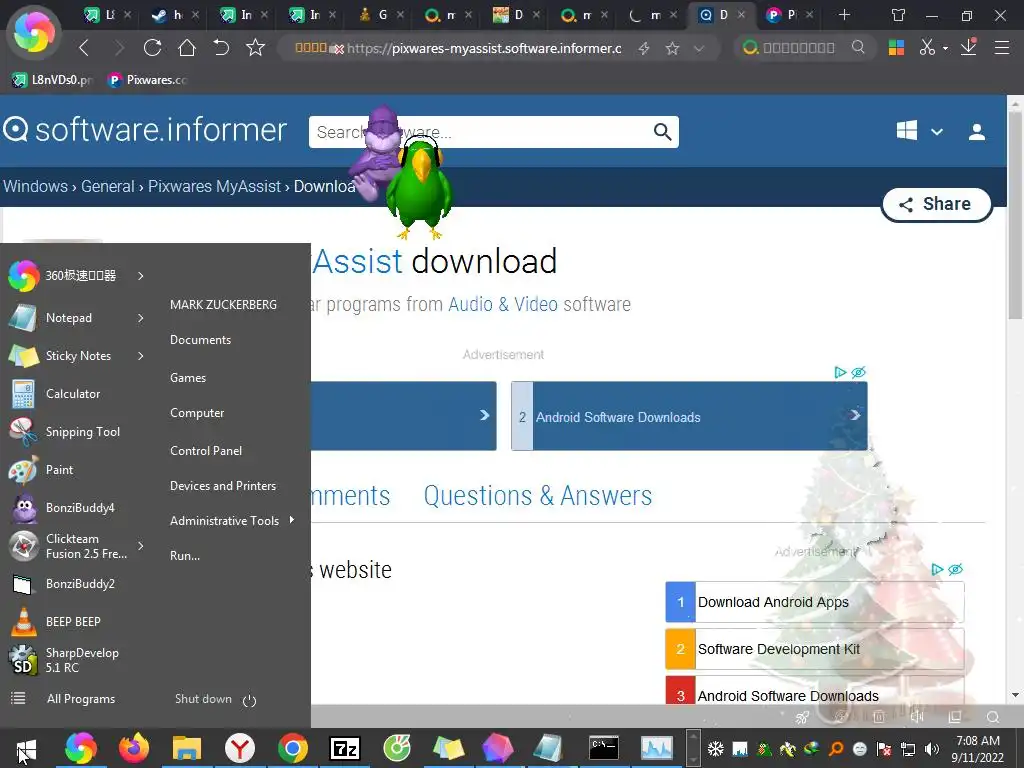Open Google Chrome from the taskbar
Image resolution: width=1024 pixels, height=768 pixels.
click(293, 748)
